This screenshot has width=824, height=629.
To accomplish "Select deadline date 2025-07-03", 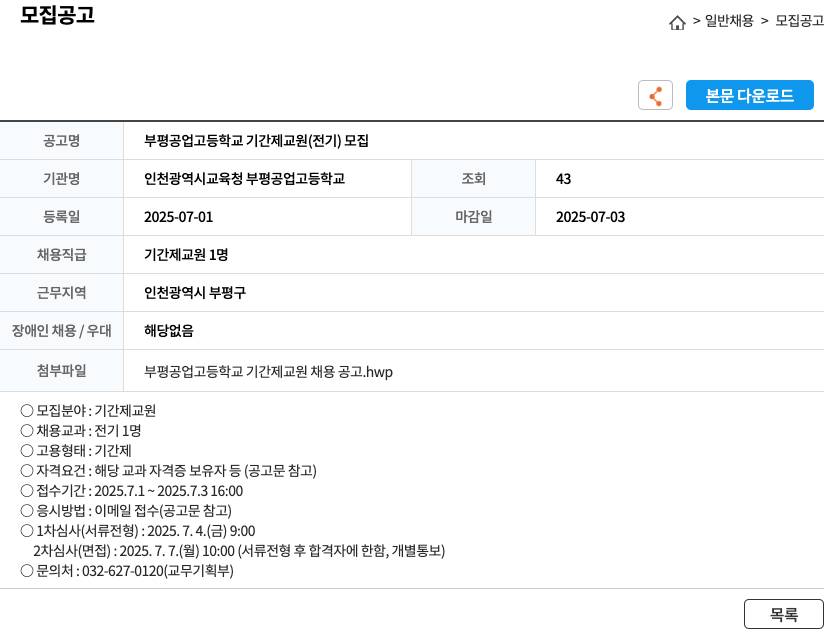I will 591,217.
